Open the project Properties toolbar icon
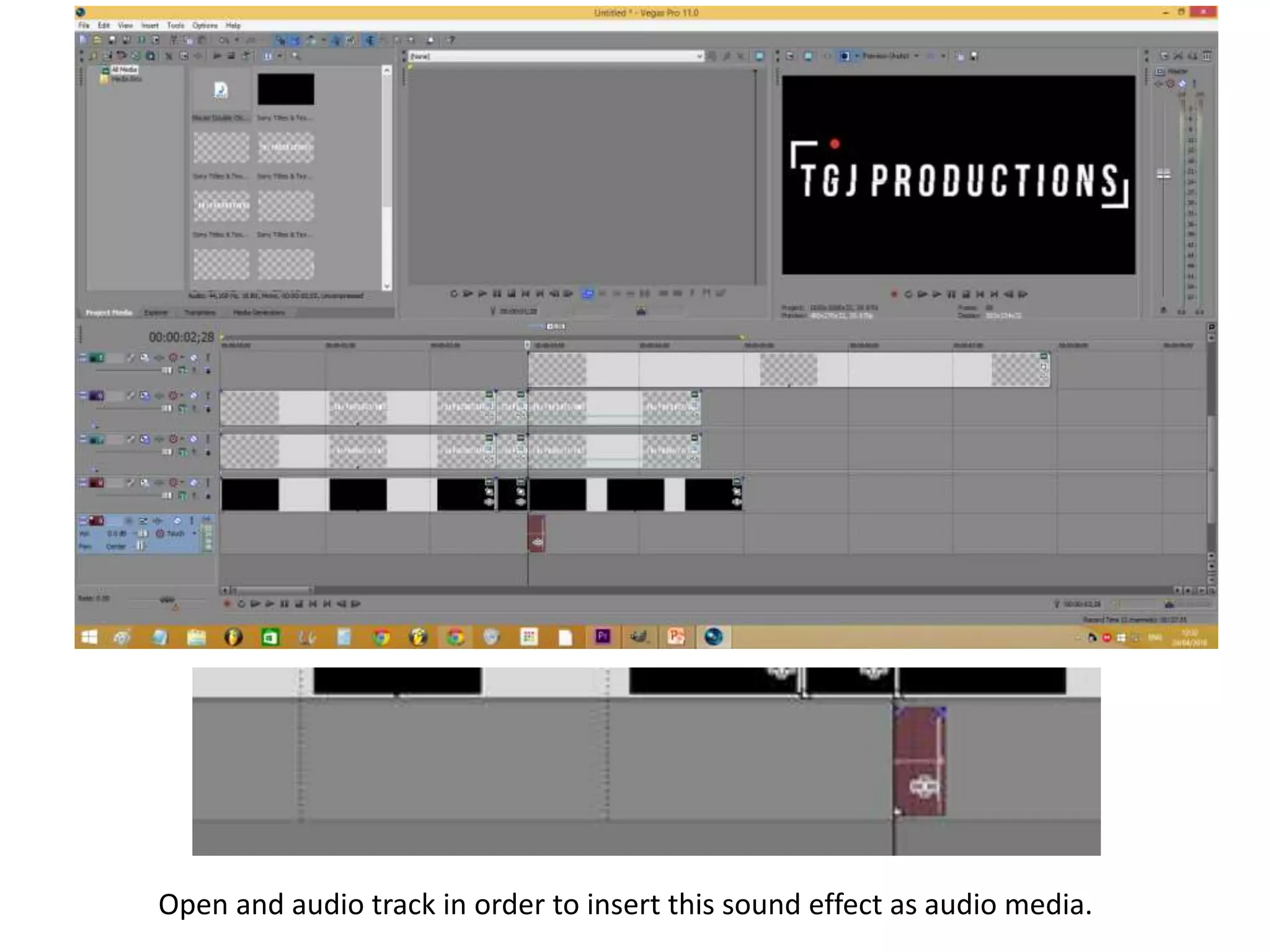 coord(156,40)
